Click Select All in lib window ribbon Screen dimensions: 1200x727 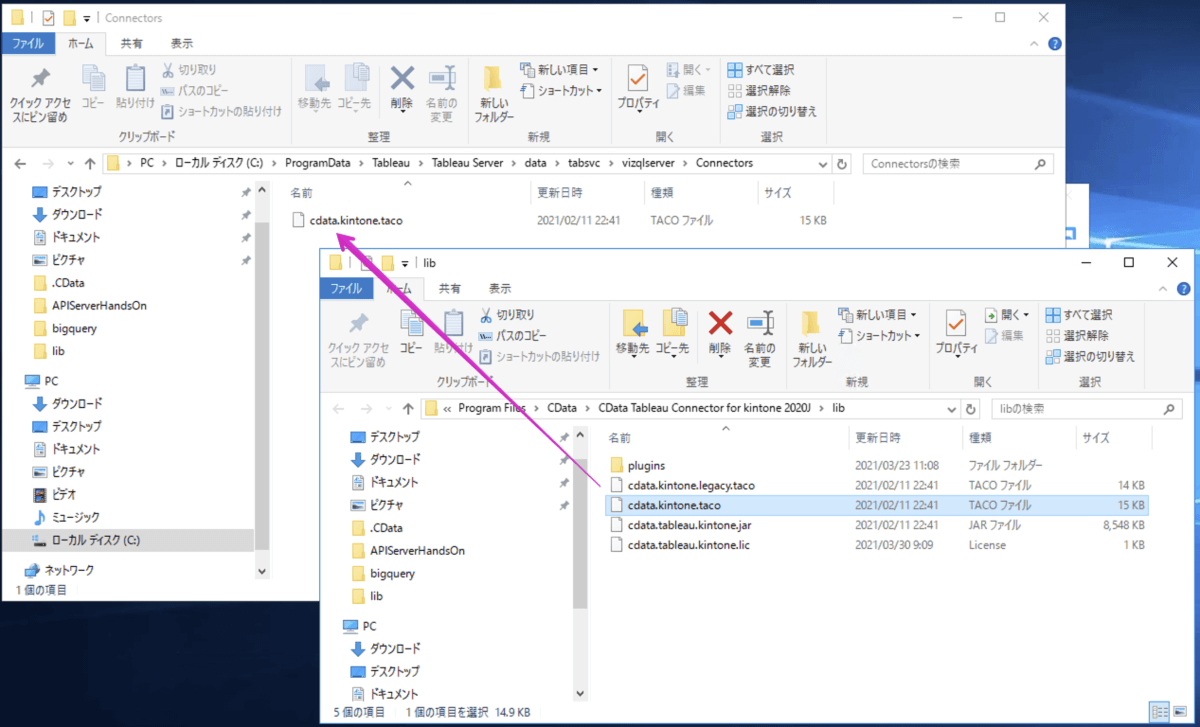pyautogui.click(x=1079, y=314)
